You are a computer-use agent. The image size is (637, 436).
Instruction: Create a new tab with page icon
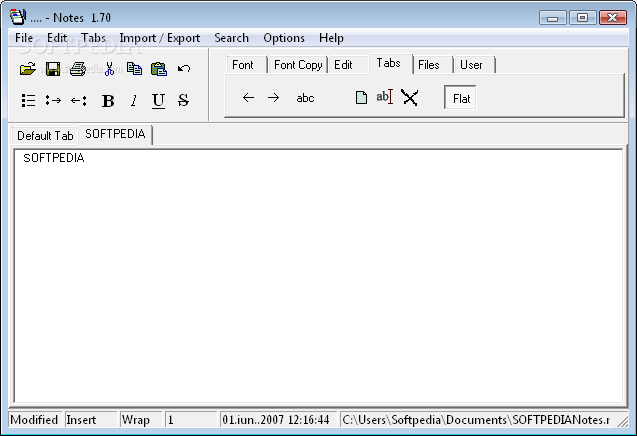click(x=361, y=98)
